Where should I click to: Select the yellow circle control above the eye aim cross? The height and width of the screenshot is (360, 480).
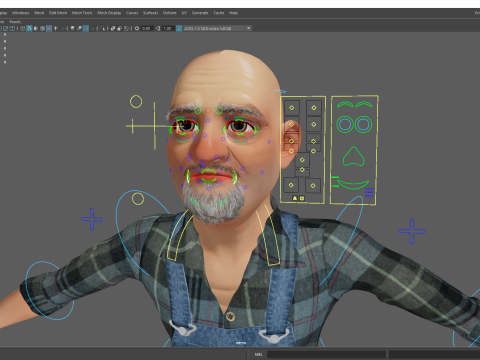tap(136, 101)
